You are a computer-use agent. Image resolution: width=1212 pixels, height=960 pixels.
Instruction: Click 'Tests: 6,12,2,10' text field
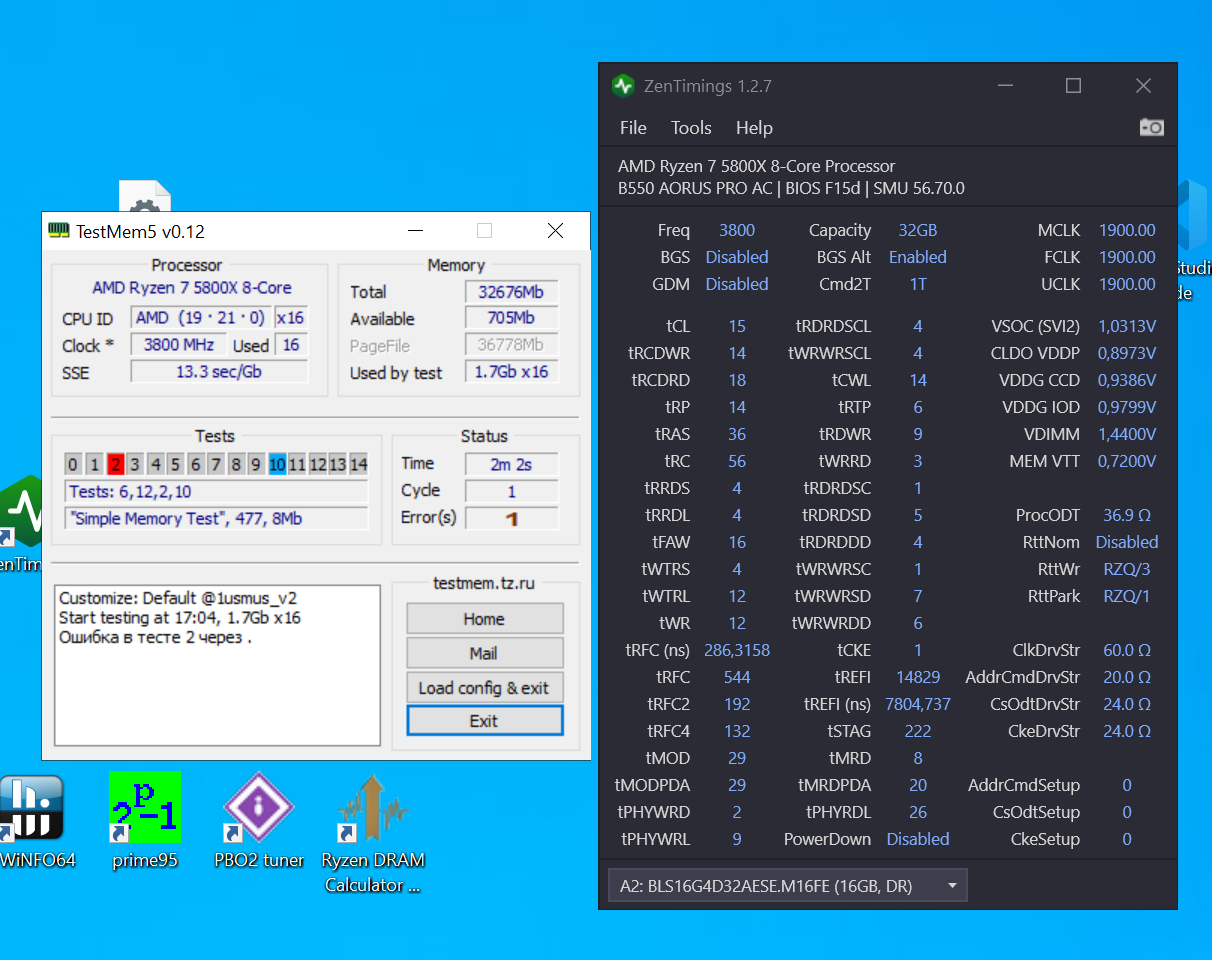tap(217, 491)
